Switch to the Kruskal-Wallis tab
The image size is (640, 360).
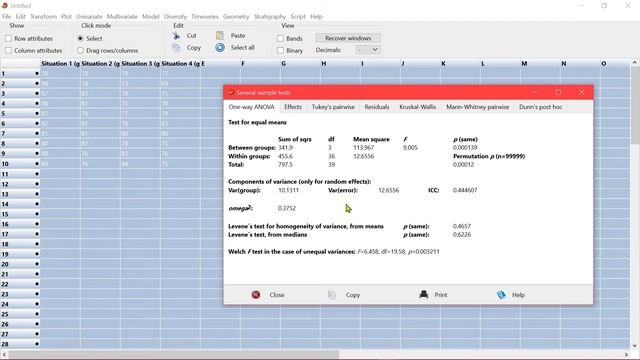point(418,107)
